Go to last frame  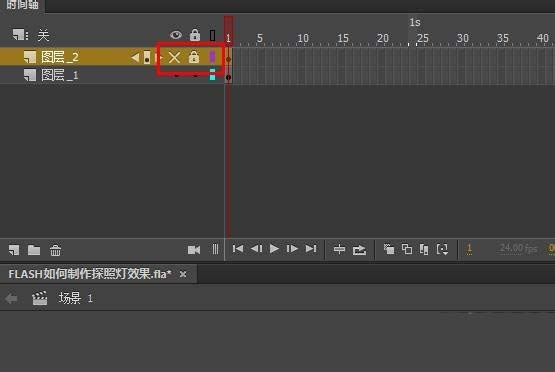pos(311,249)
